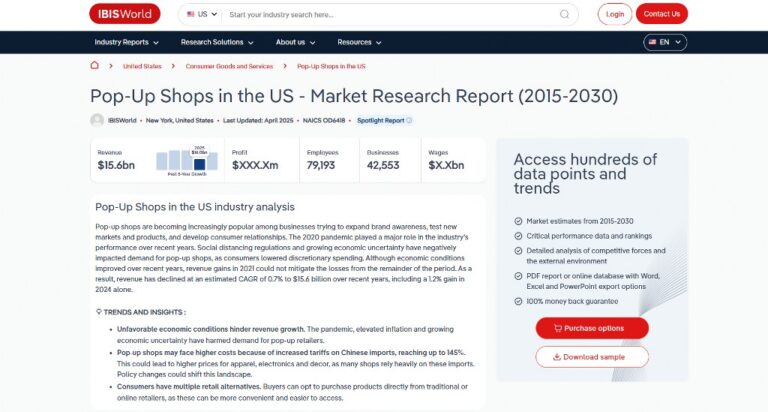Image resolution: width=768 pixels, height=412 pixels.
Task: Expand the Industry Reports menu
Action: (126, 42)
